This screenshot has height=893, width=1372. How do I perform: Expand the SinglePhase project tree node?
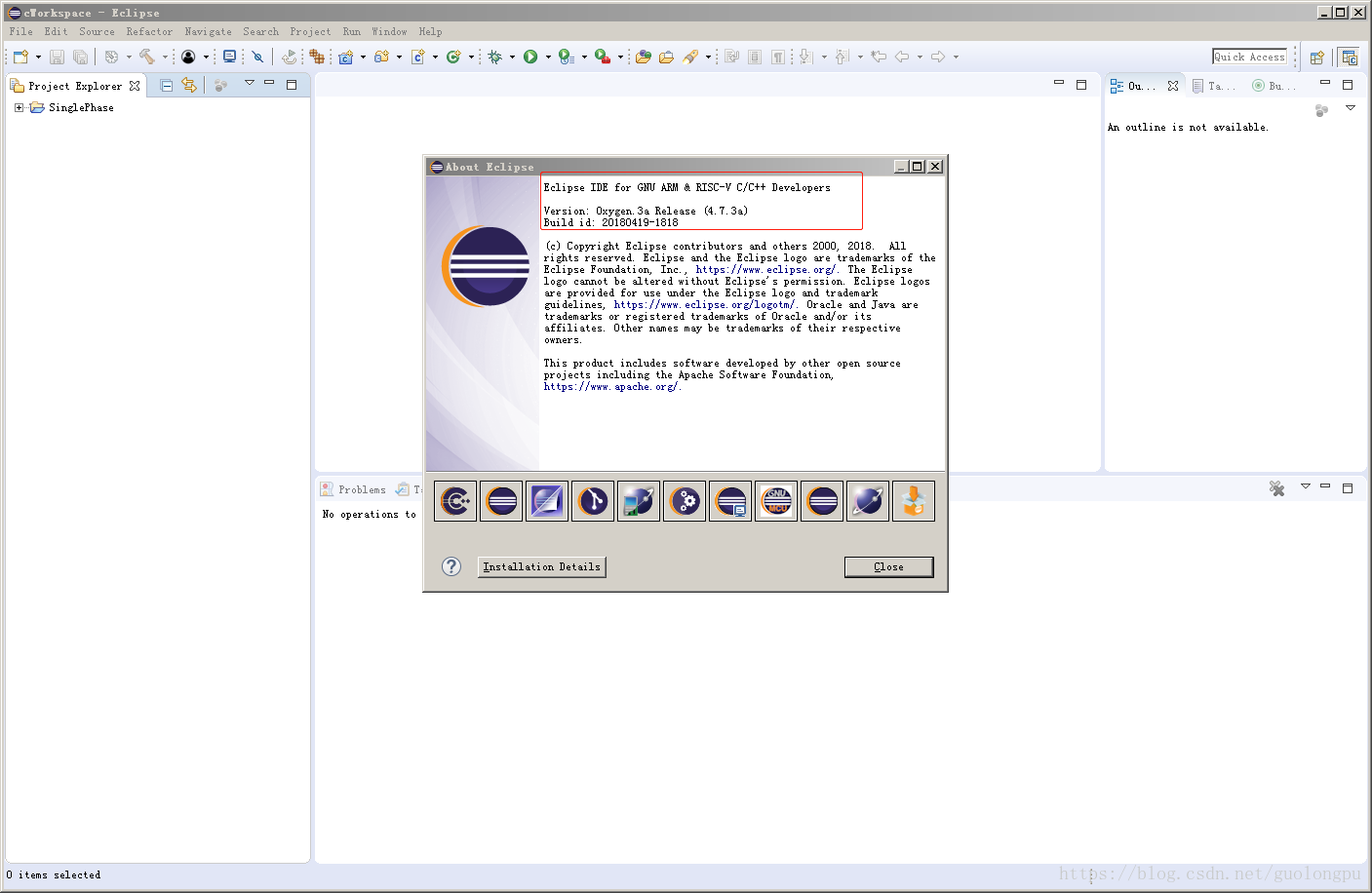point(19,107)
